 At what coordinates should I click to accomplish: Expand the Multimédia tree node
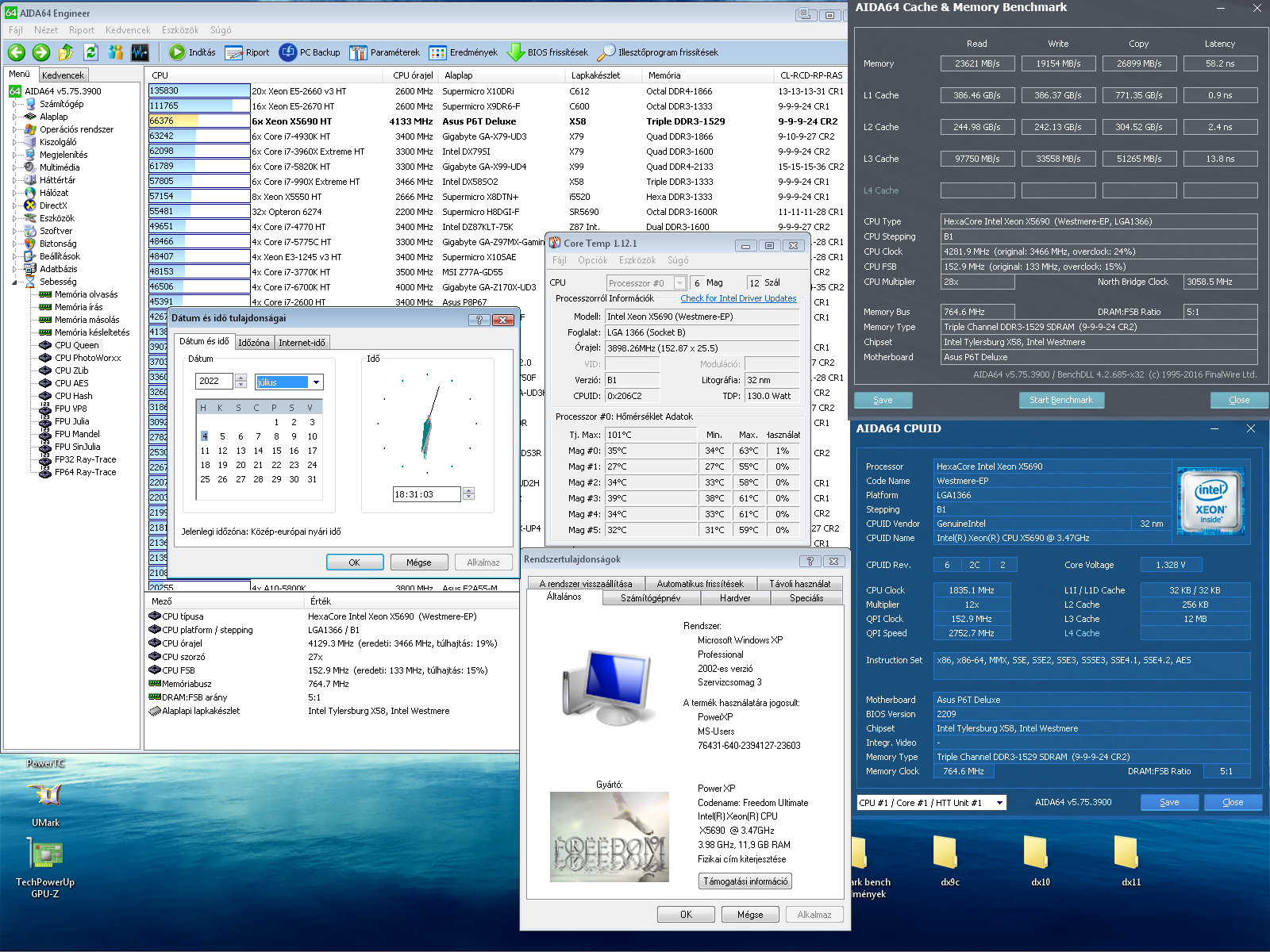(15, 167)
